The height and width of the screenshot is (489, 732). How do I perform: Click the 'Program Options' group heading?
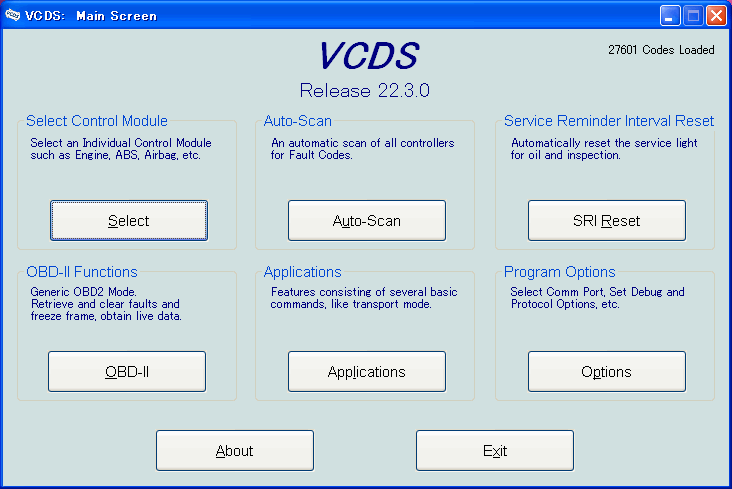(x=560, y=271)
